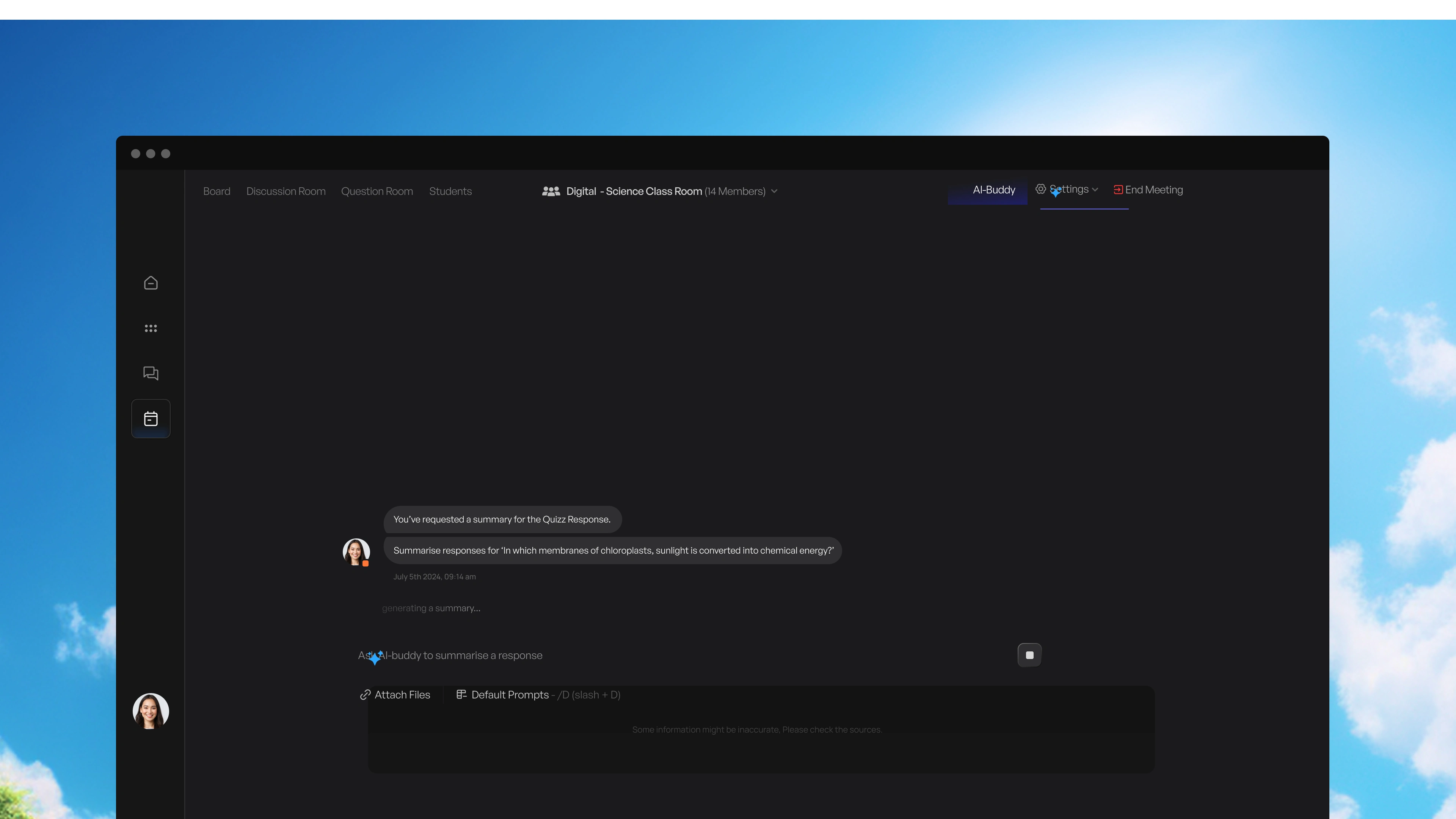Go to the Question Room tab
The image size is (1456, 819).
click(x=377, y=191)
